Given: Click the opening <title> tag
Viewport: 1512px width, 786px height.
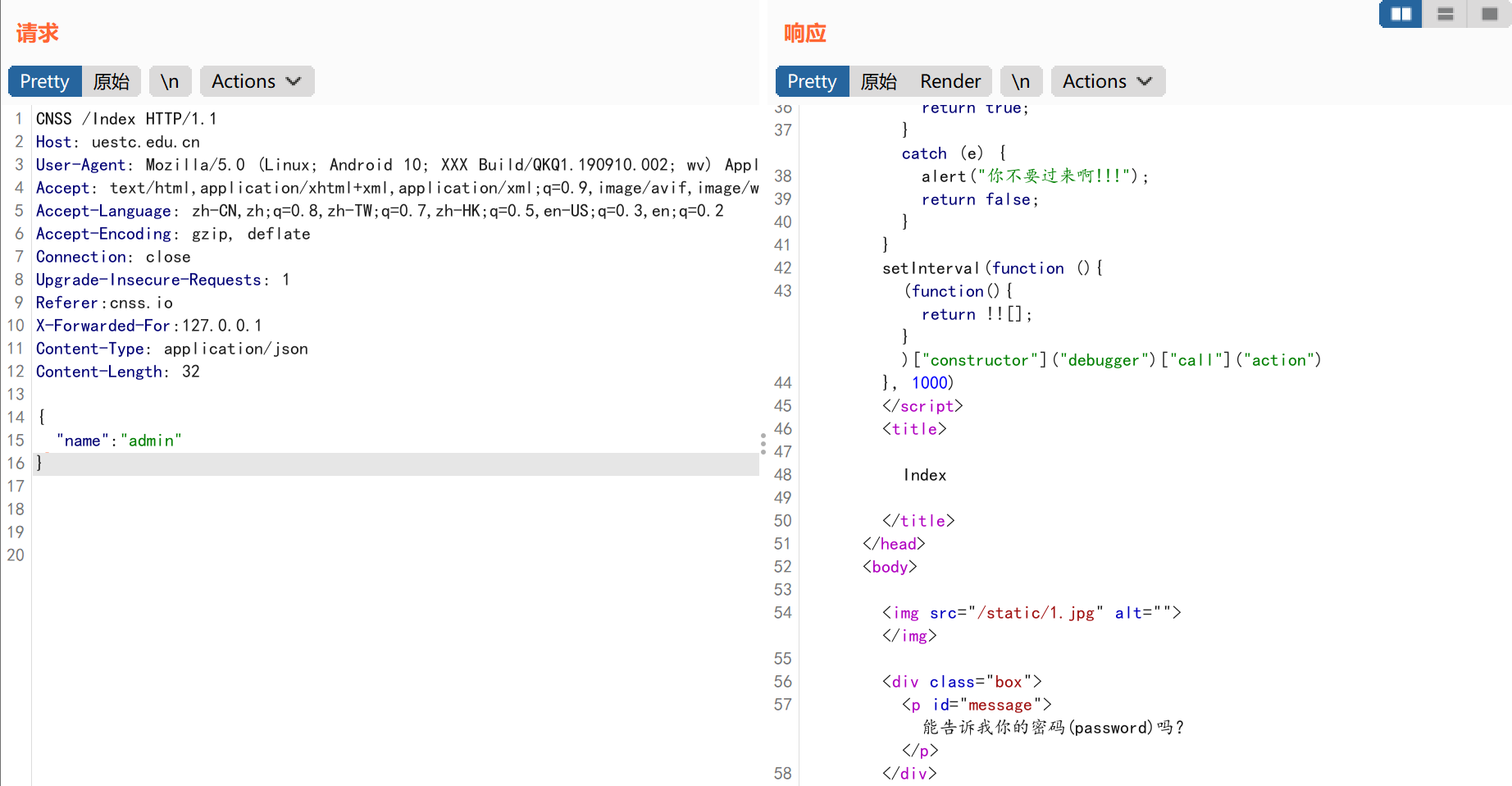Looking at the screenshot, I should click(914, 429).
